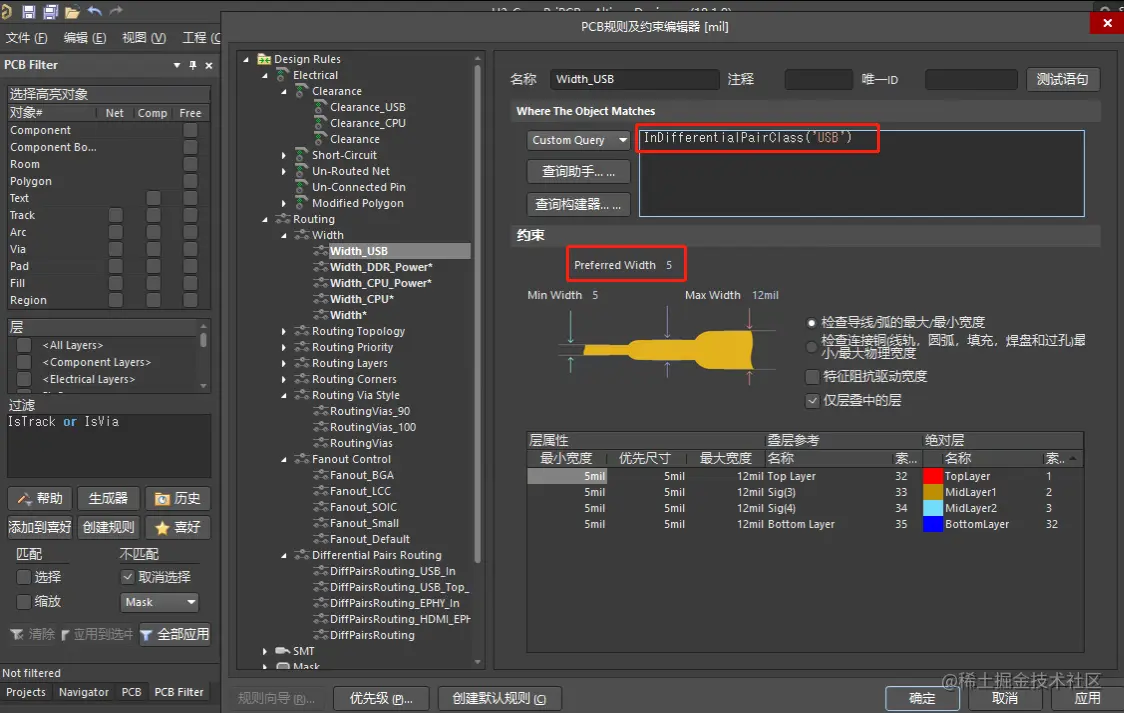Click the Save All icon
The width and height of the screenshot is (1124, 713).
[x=50, y=11]
